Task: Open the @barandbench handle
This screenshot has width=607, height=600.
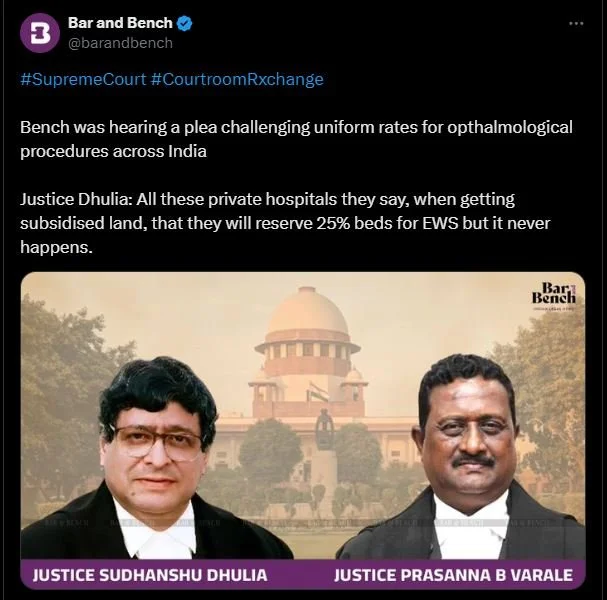Action: point(120,43)
